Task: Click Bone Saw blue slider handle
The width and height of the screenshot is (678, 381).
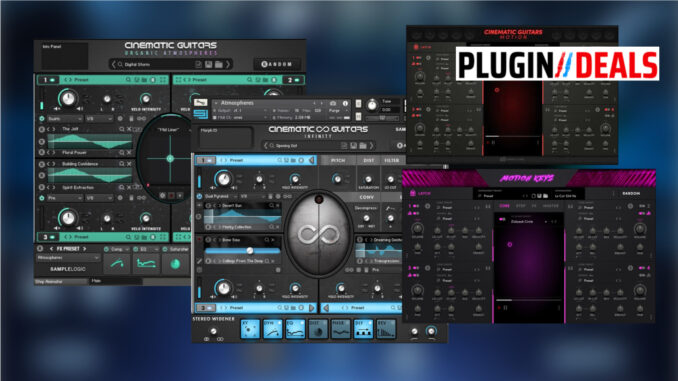Action: coord(249,250)
